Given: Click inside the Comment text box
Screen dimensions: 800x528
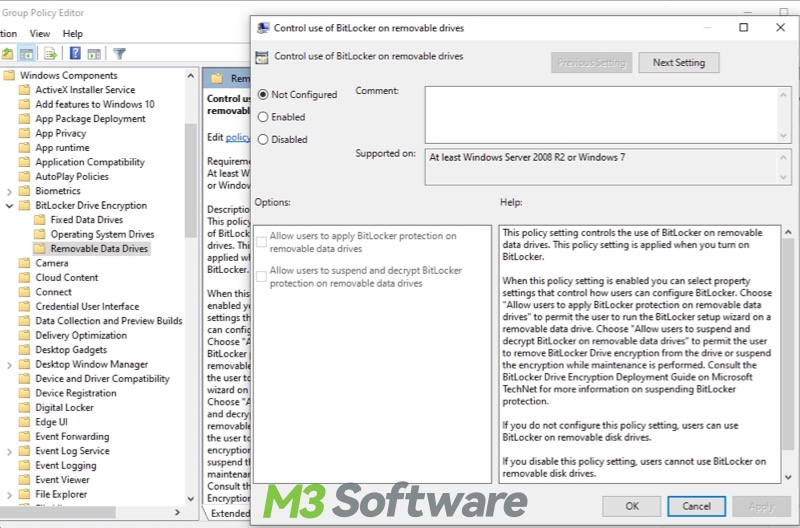Looking at the screenshot, I should coord(602,114).
